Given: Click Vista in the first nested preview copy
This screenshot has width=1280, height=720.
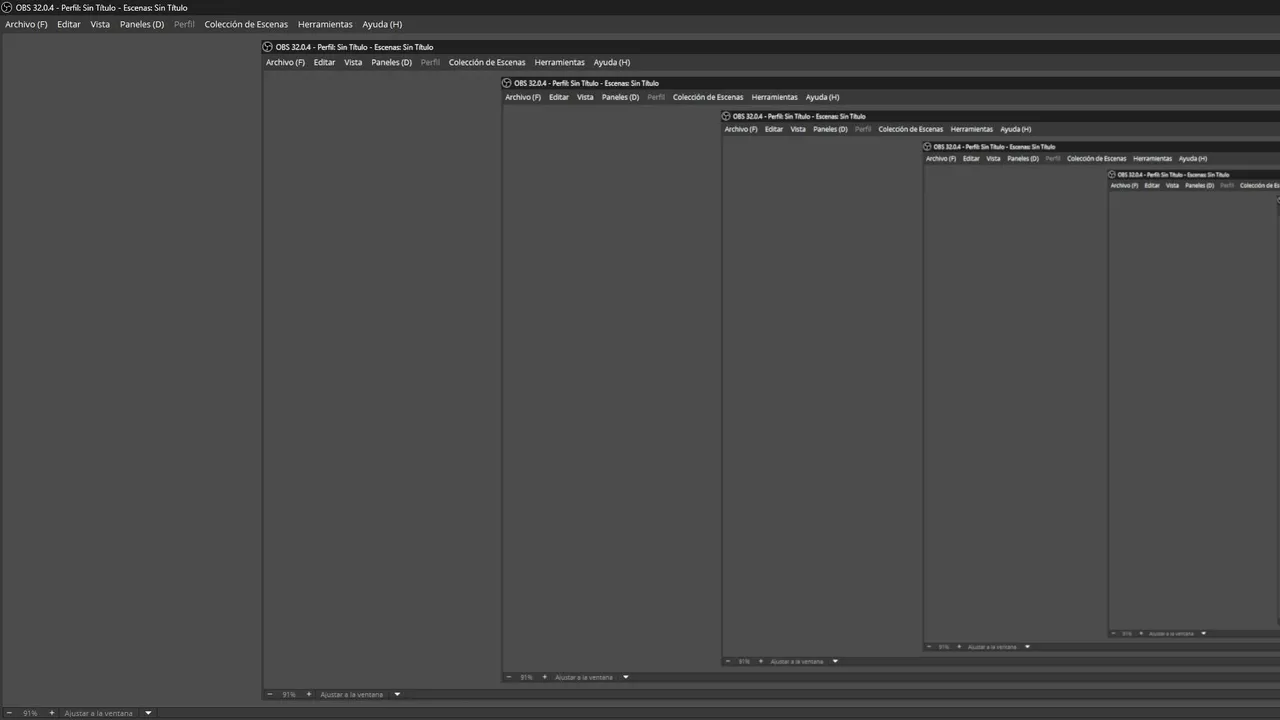Looking at the screenshot, I should point(353,62).
